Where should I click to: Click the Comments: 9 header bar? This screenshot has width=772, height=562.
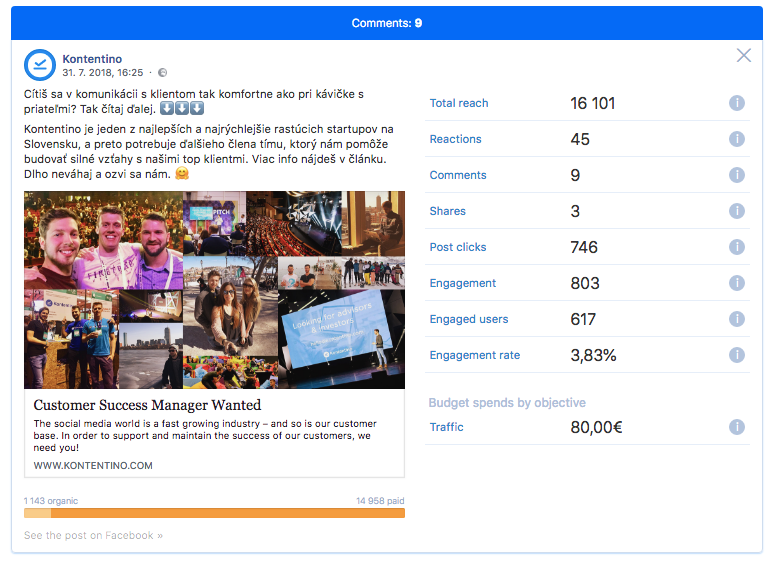(386, 23)
